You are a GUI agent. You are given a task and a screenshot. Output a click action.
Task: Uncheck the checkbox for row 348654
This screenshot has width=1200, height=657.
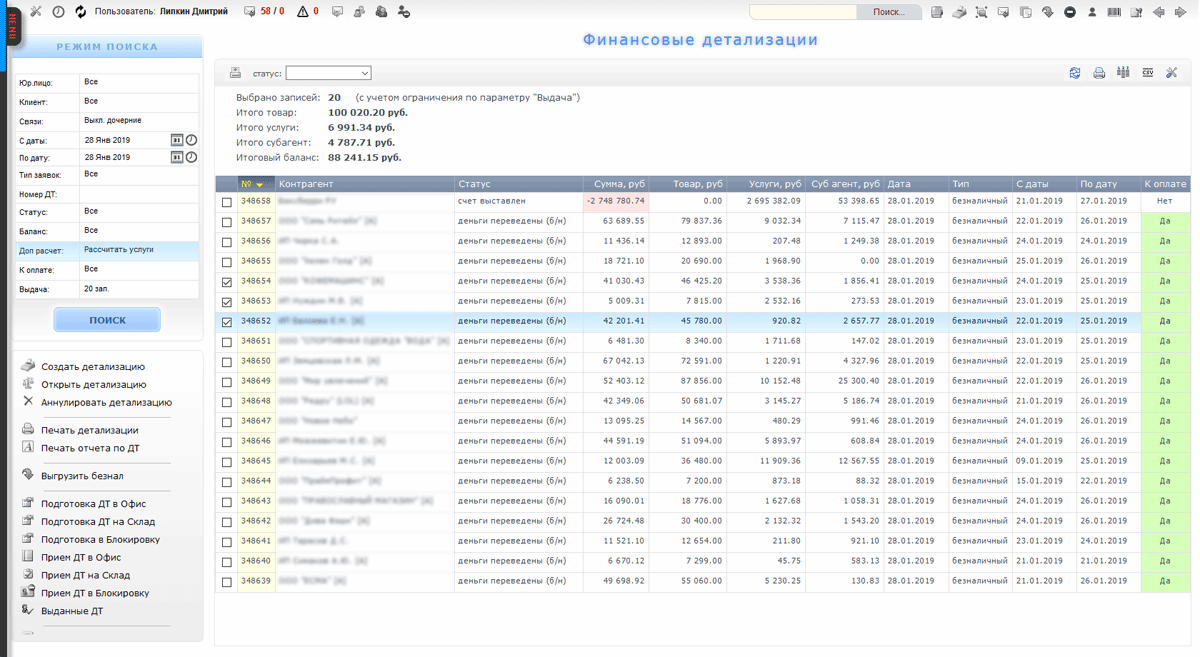pyautogui.click(x=227, y=282)
